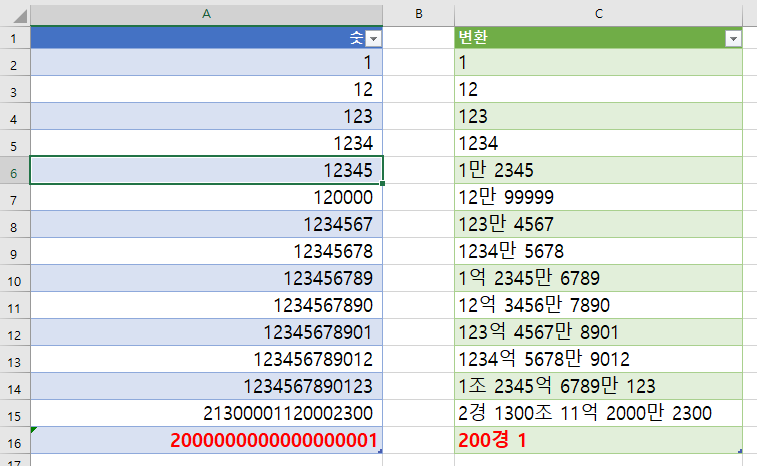Click the cell containing 2130001120002300

pos(207,413)
